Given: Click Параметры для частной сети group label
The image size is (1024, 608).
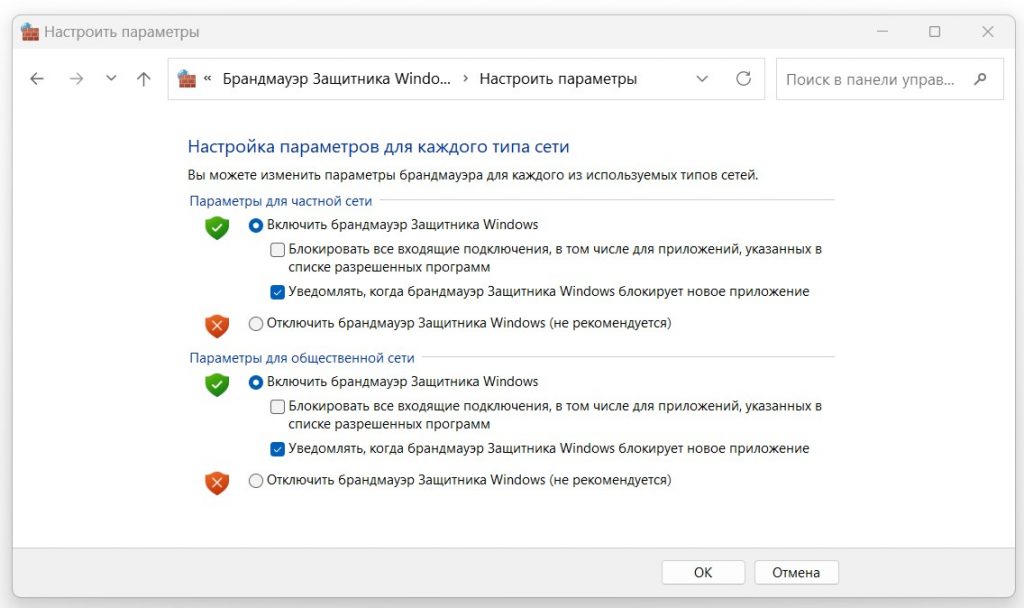Looking at the screenshot, I should coord(281,201).
